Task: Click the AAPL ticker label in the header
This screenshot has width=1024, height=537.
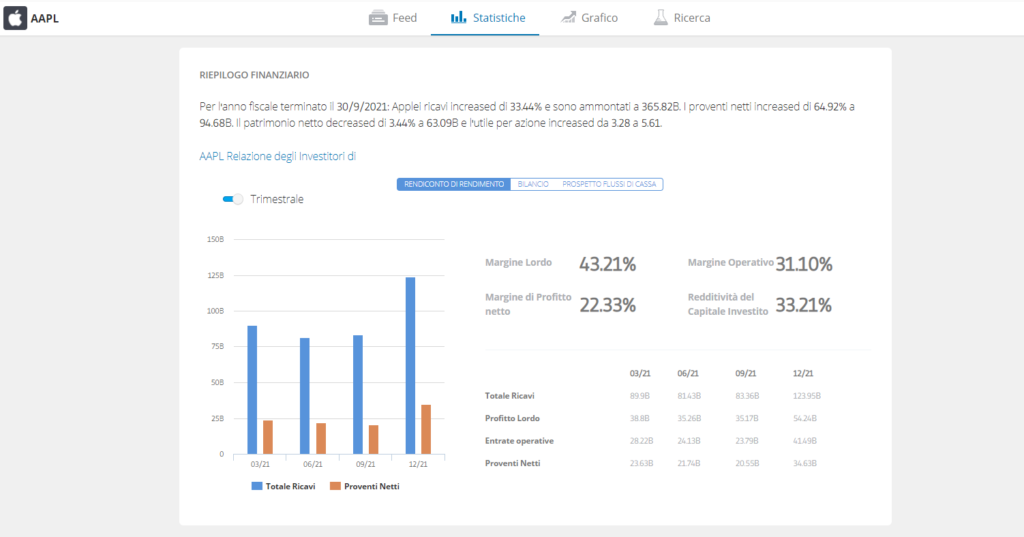Action: 44,18
